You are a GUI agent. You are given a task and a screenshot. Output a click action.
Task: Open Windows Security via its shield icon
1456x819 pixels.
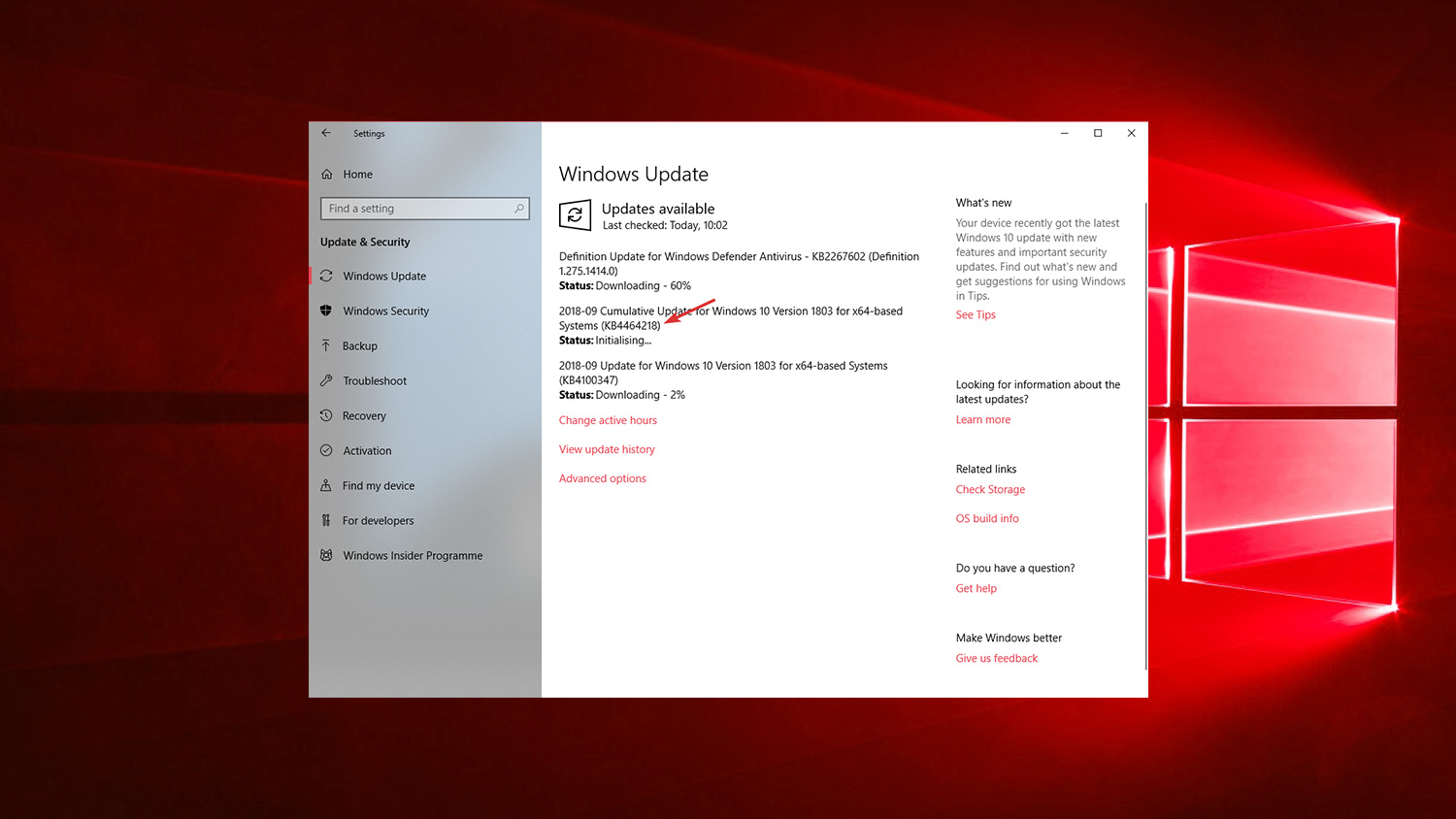326,311
